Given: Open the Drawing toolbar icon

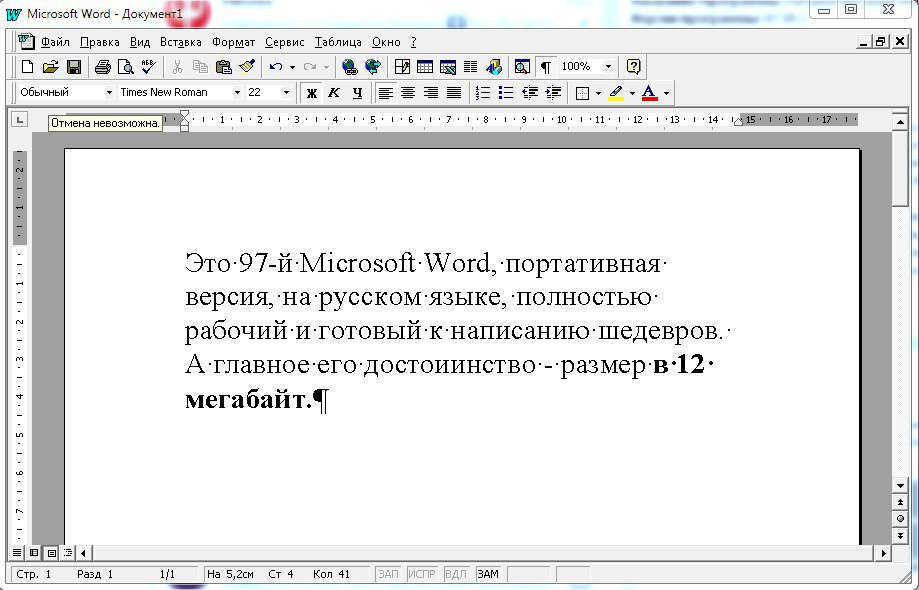Looking at the screenshot, I should (494, 67).
